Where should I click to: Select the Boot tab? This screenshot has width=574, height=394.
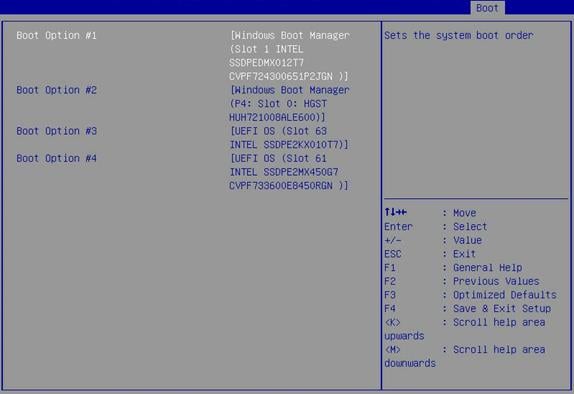[487, 8]
